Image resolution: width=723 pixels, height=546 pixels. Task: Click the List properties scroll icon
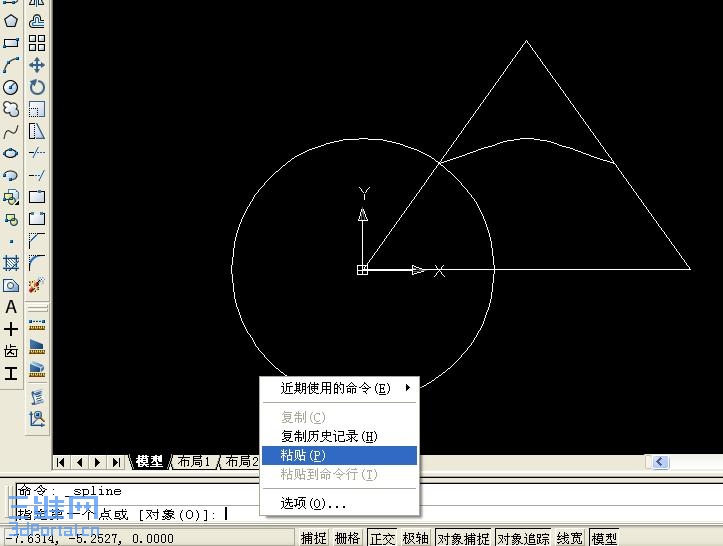37,397
